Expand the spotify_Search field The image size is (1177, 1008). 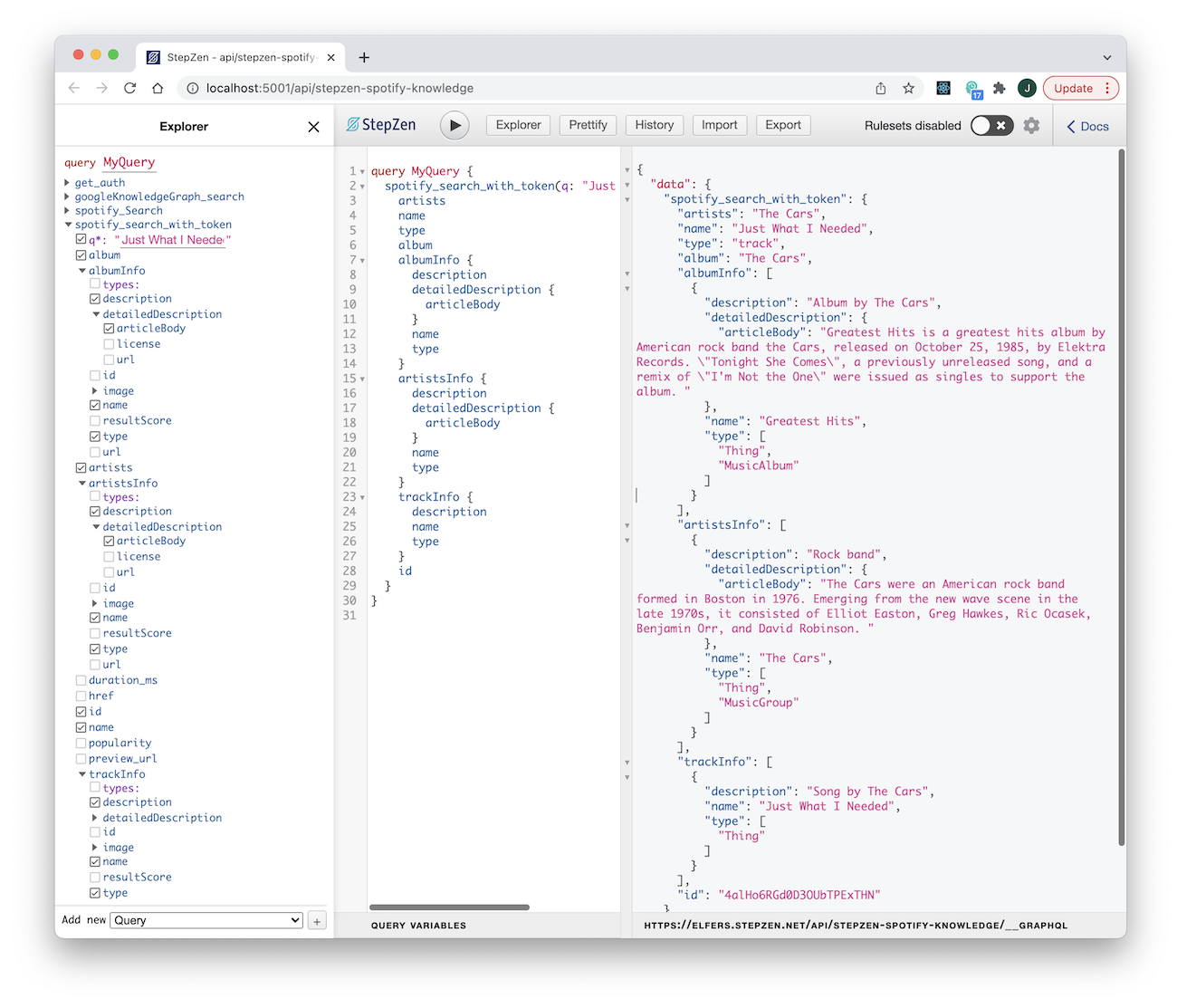click(x=67, y=210)
